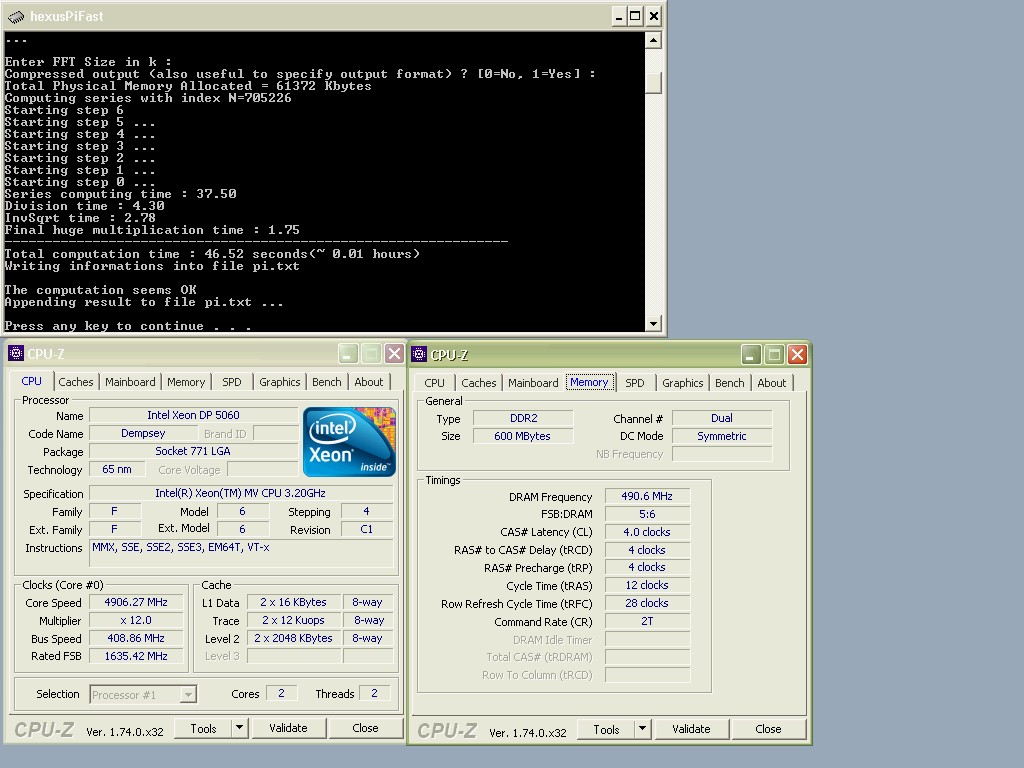1024x768 pixels.
Task: Switch to CPU tab in right CPU-Z
Action: pyautogui.click(x=434, y=383)
